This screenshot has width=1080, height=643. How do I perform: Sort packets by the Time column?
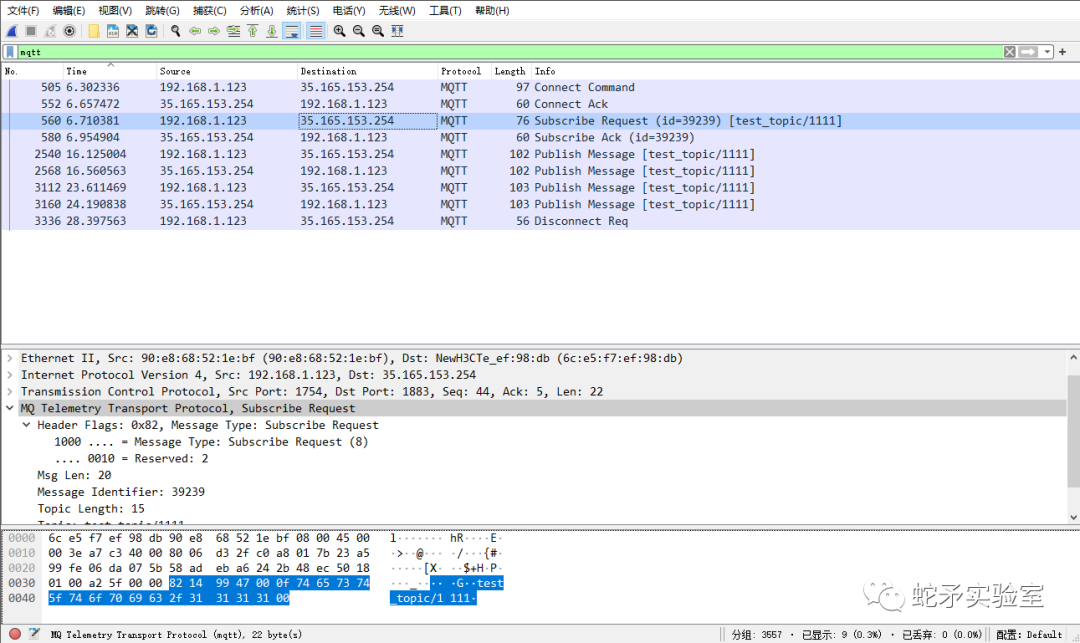click(109, 71)
